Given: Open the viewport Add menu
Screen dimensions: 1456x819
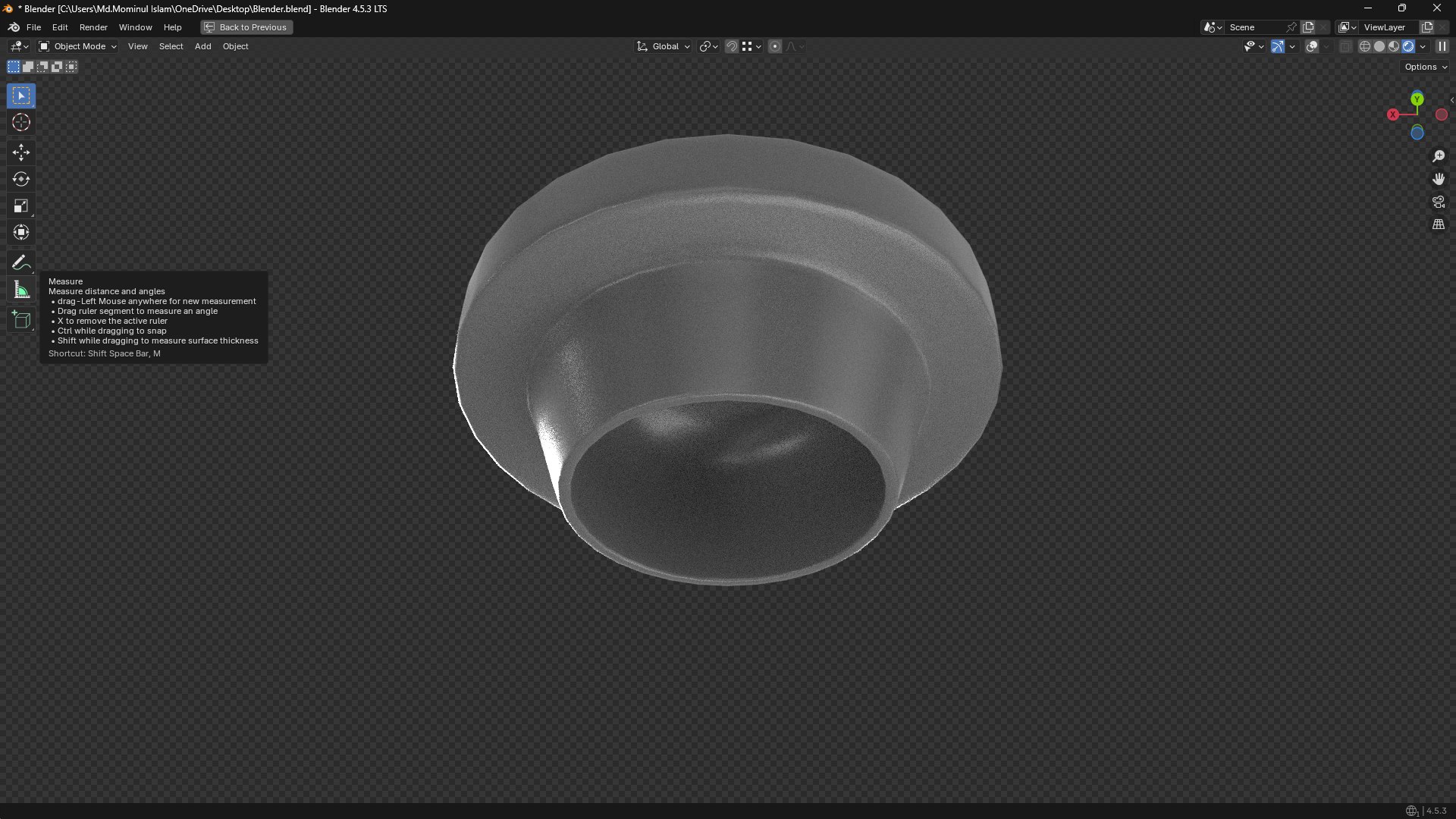Looking at the screenshot, I should pyautogui.click(x=202, y=46).
